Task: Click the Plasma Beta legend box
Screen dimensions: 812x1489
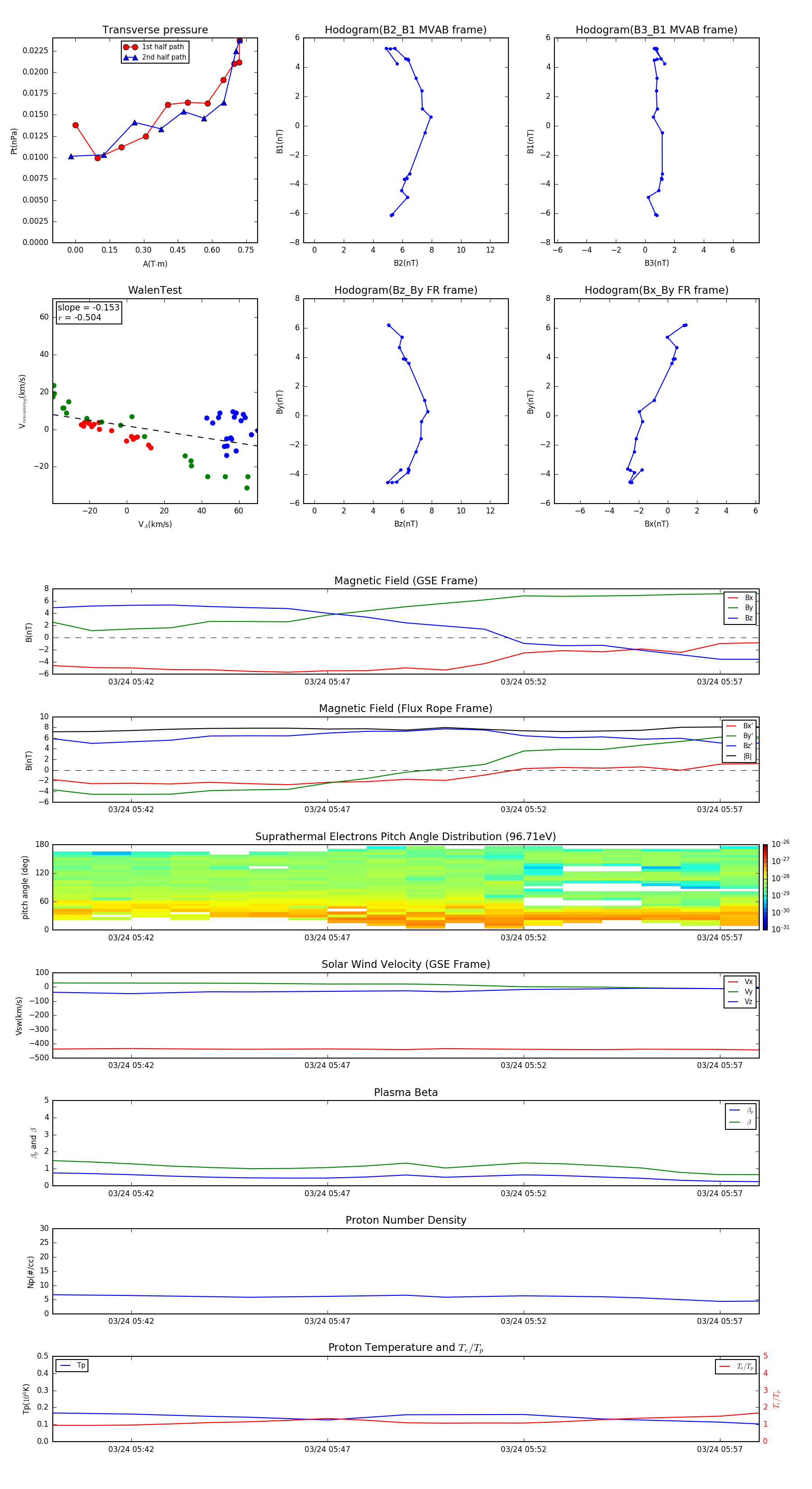Action: pos(740,1116)
